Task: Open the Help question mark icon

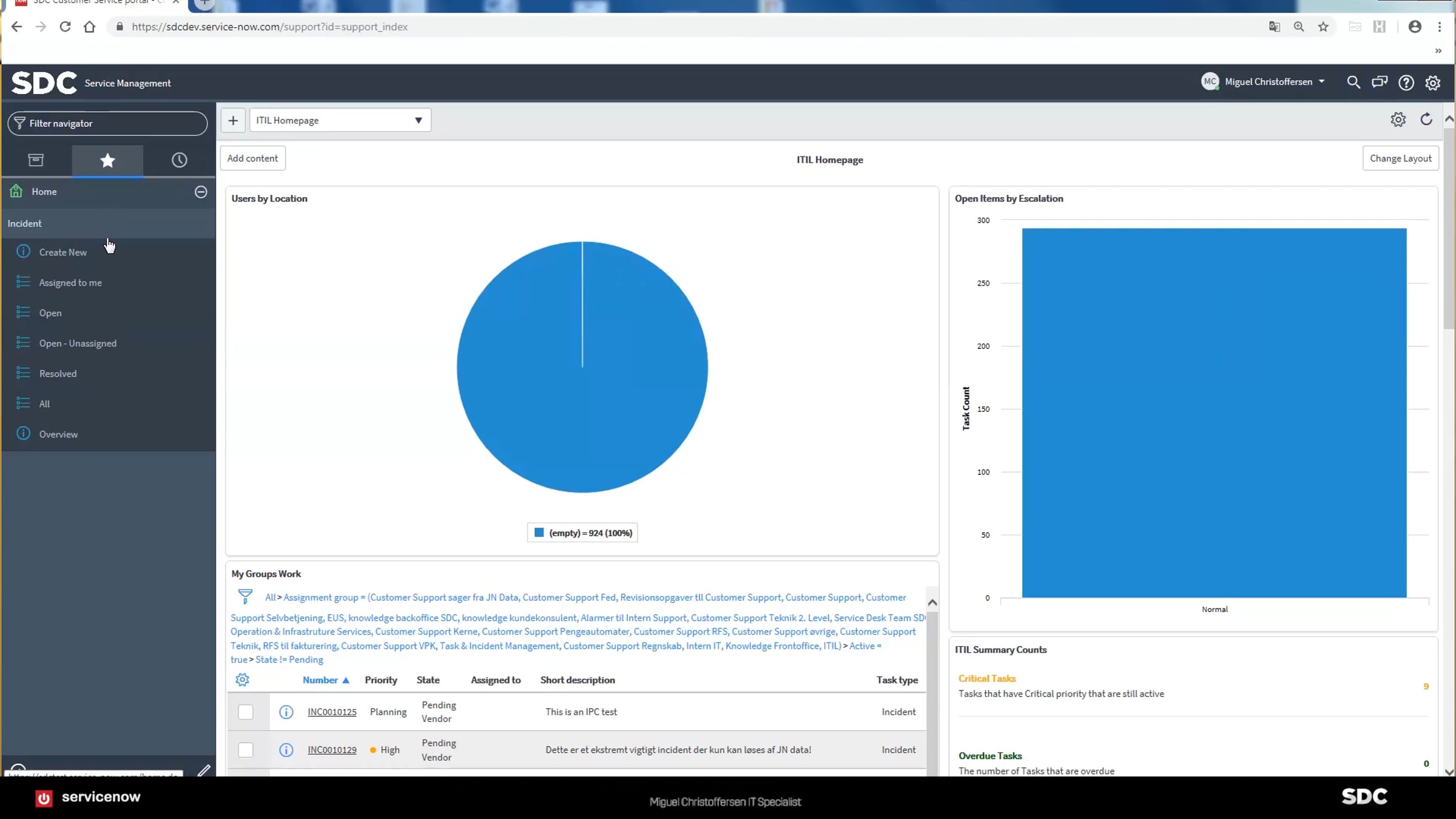Action: 1406,83
